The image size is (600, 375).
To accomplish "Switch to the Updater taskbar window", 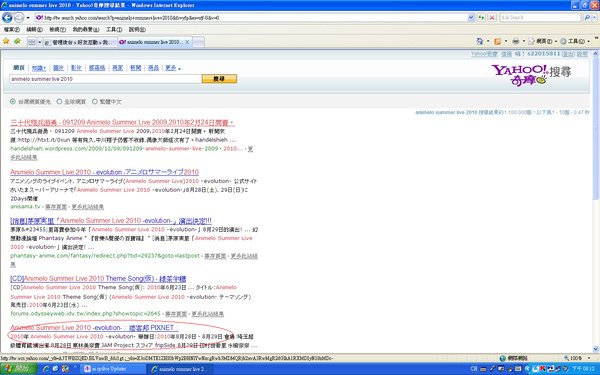I will 112,369.
